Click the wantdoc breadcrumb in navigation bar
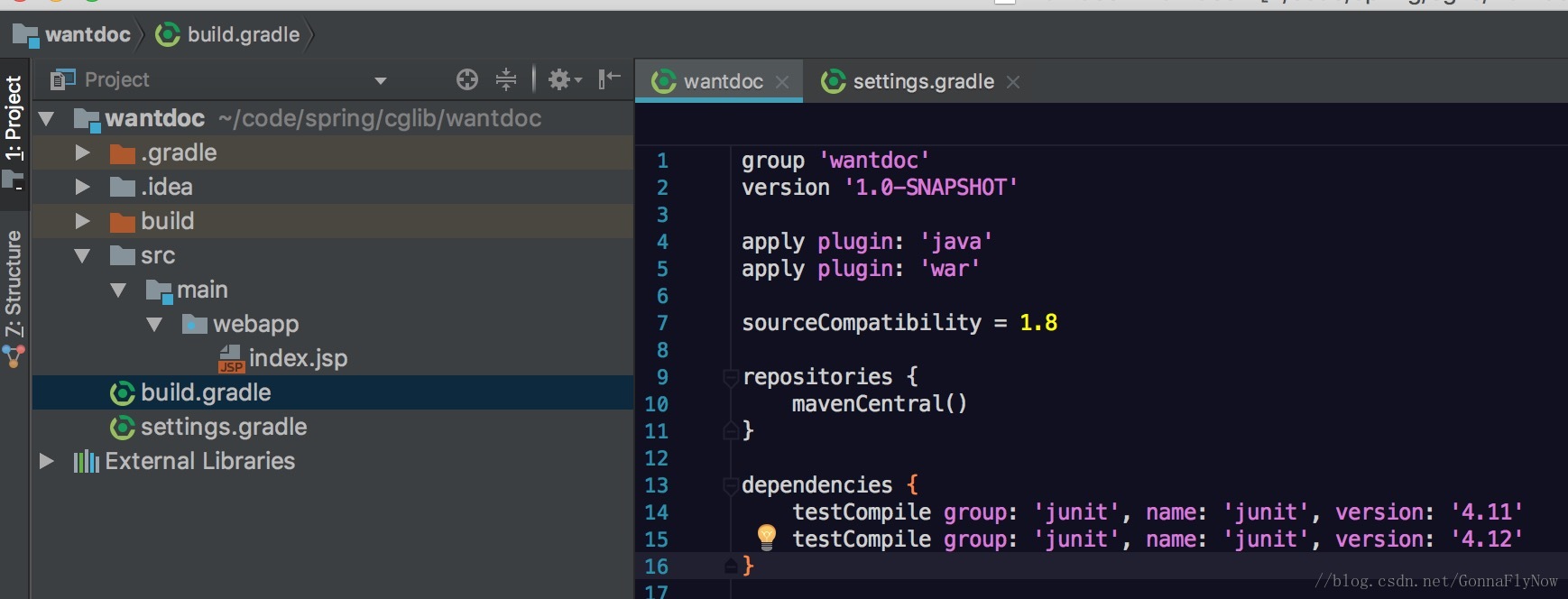 (72, 35)
